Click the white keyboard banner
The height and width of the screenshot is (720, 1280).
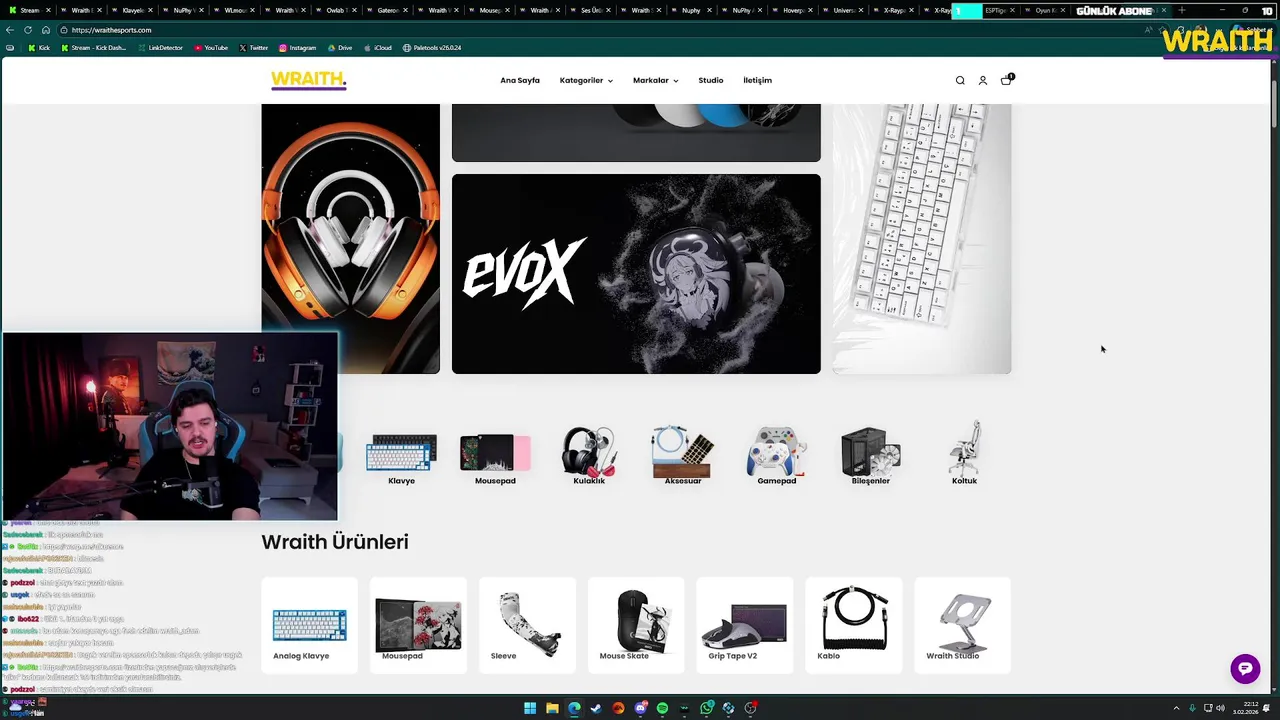pos(921,239)
